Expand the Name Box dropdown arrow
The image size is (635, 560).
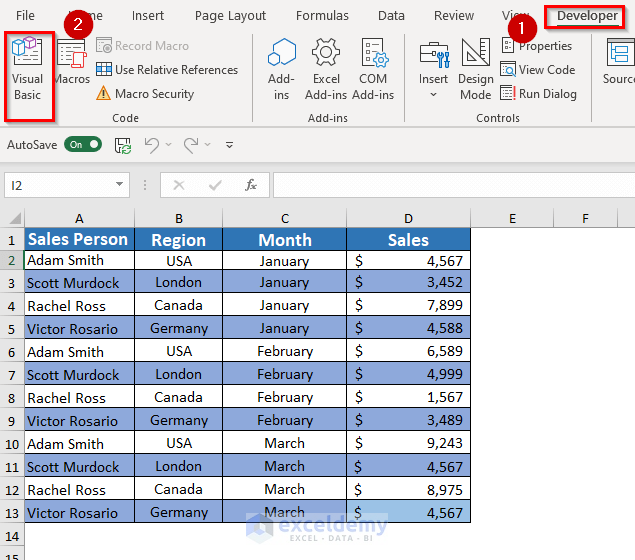point(120,185)
